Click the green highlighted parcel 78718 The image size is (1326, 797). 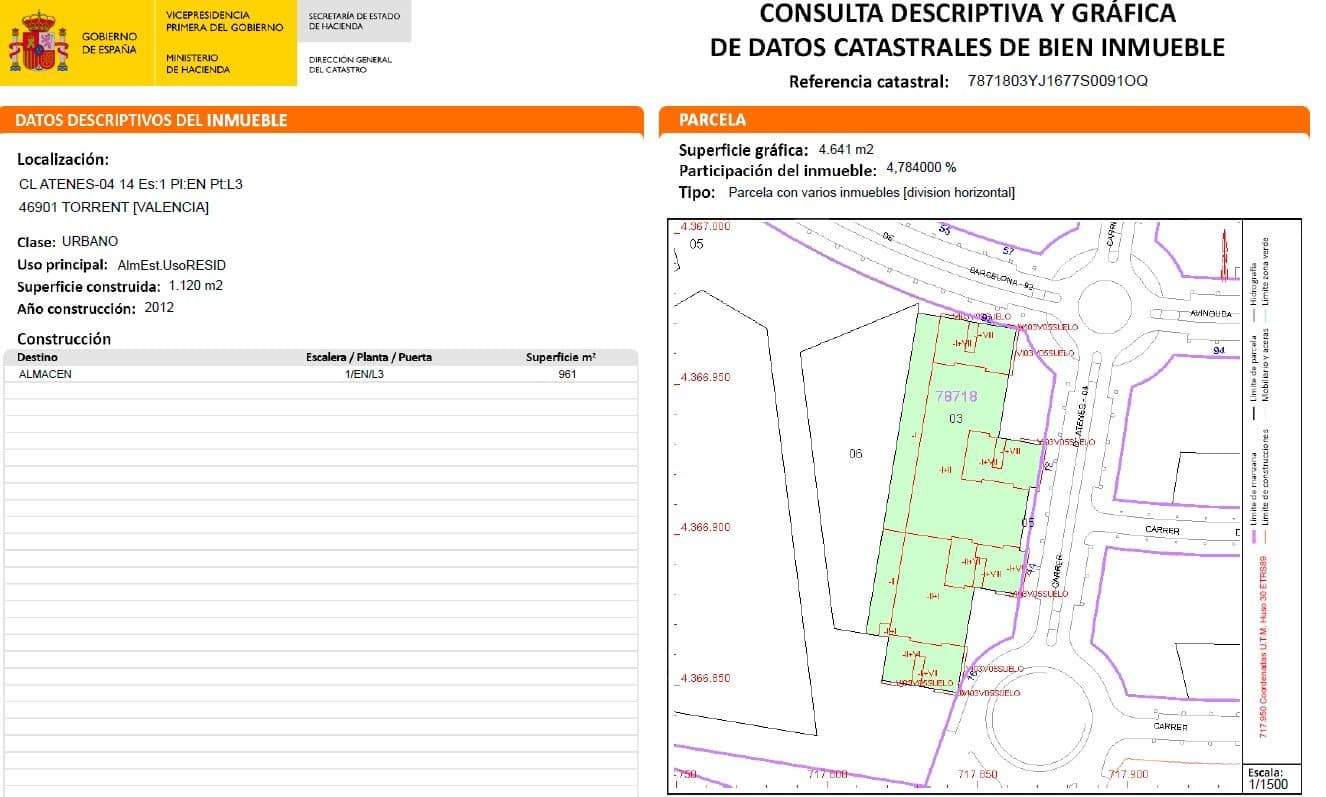click(x=957, y=394)
